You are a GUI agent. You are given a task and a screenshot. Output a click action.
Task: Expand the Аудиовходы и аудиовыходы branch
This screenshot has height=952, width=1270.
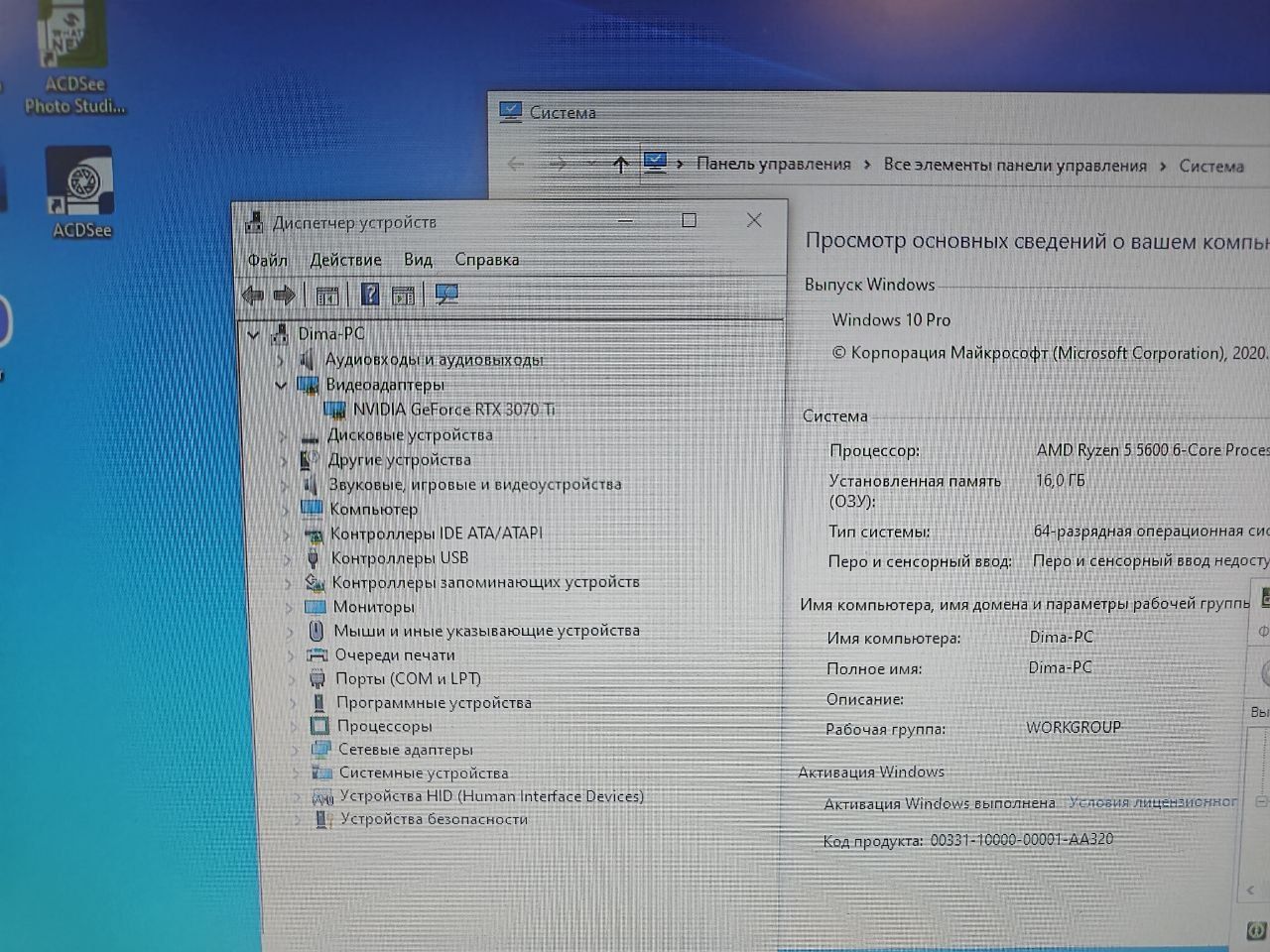(281, 360)
